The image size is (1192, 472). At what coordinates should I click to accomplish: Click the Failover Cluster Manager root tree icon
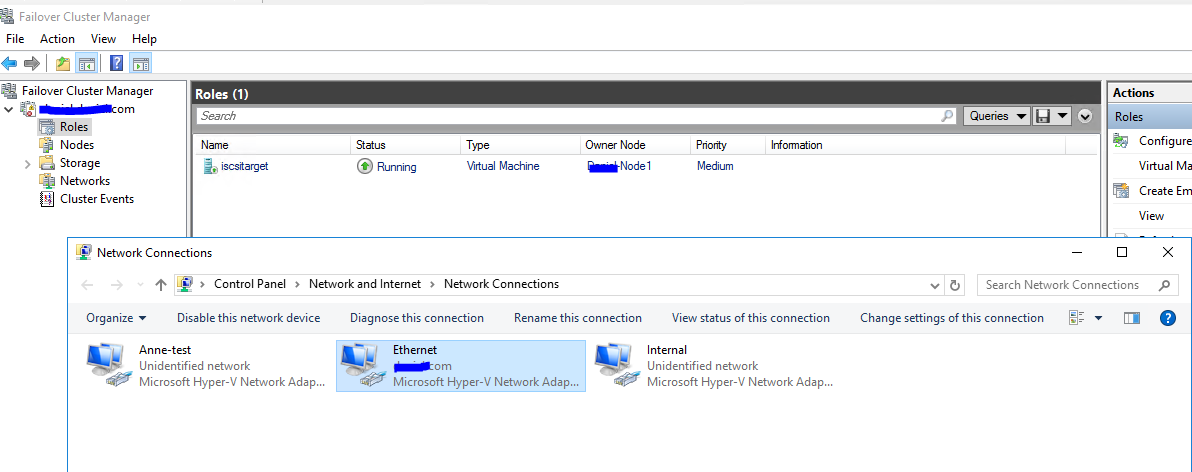9,91
